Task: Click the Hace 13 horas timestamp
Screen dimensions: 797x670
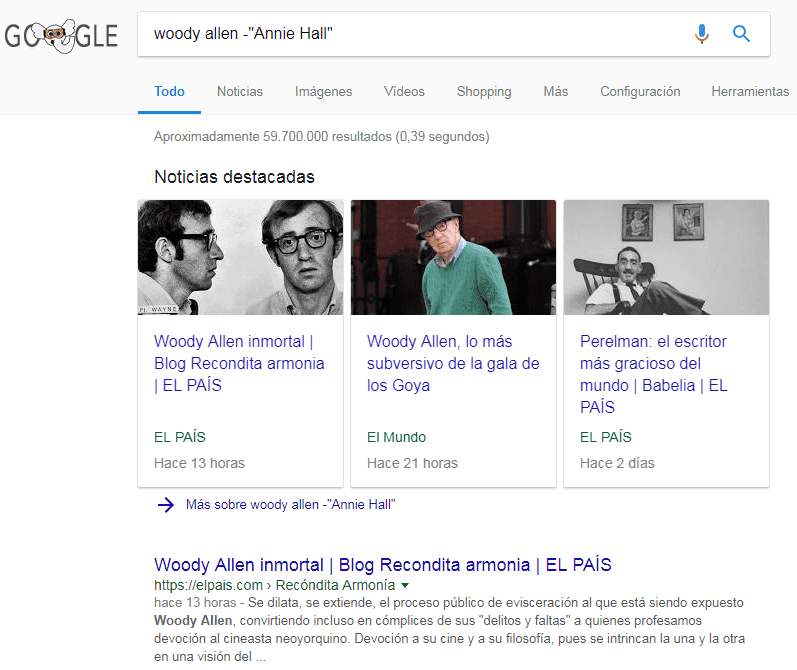Action: click(199, 463)
